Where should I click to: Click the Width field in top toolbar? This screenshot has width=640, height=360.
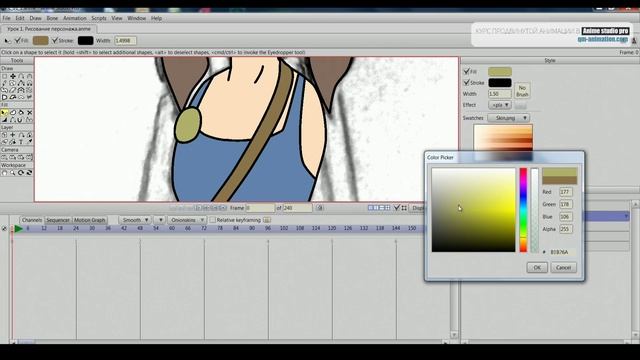tap(125, 40)
